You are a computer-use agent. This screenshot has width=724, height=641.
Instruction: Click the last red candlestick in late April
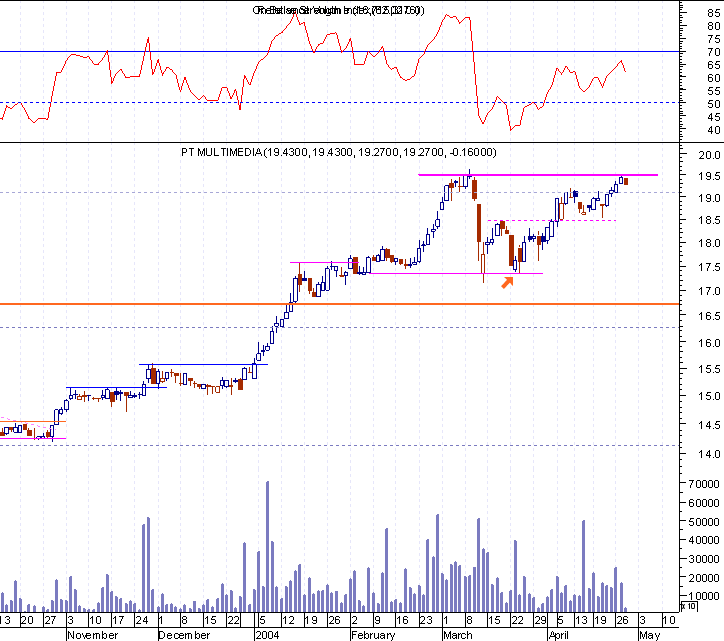(x=626, y=181)
